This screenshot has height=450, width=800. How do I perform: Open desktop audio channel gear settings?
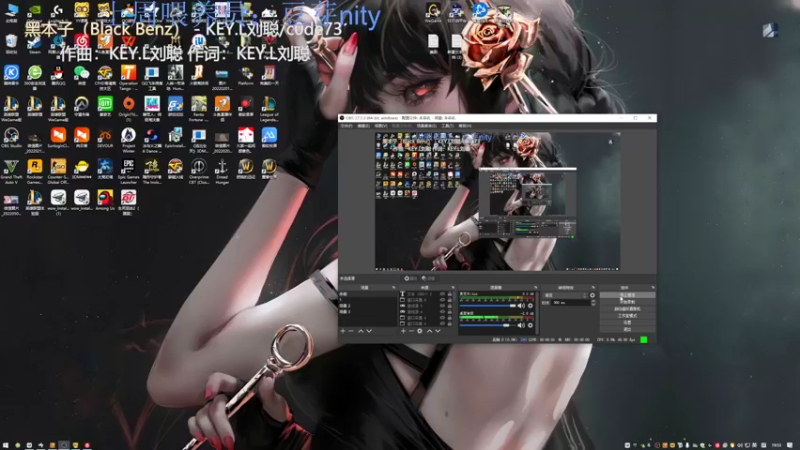pyautogui.click(x=530, y=325)
